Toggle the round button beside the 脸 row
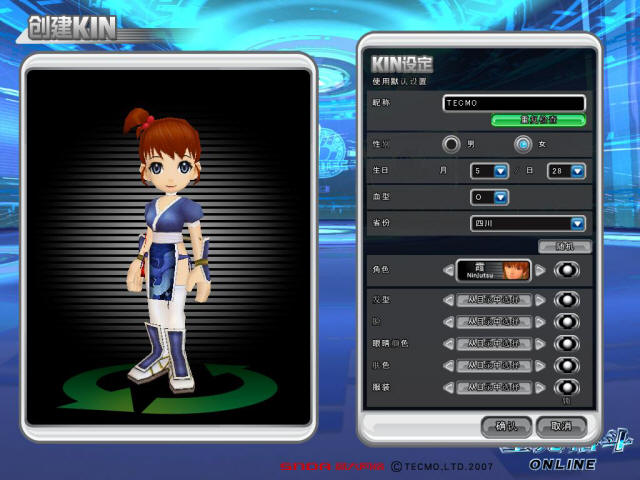640x480 pixels. pos(567,322)
